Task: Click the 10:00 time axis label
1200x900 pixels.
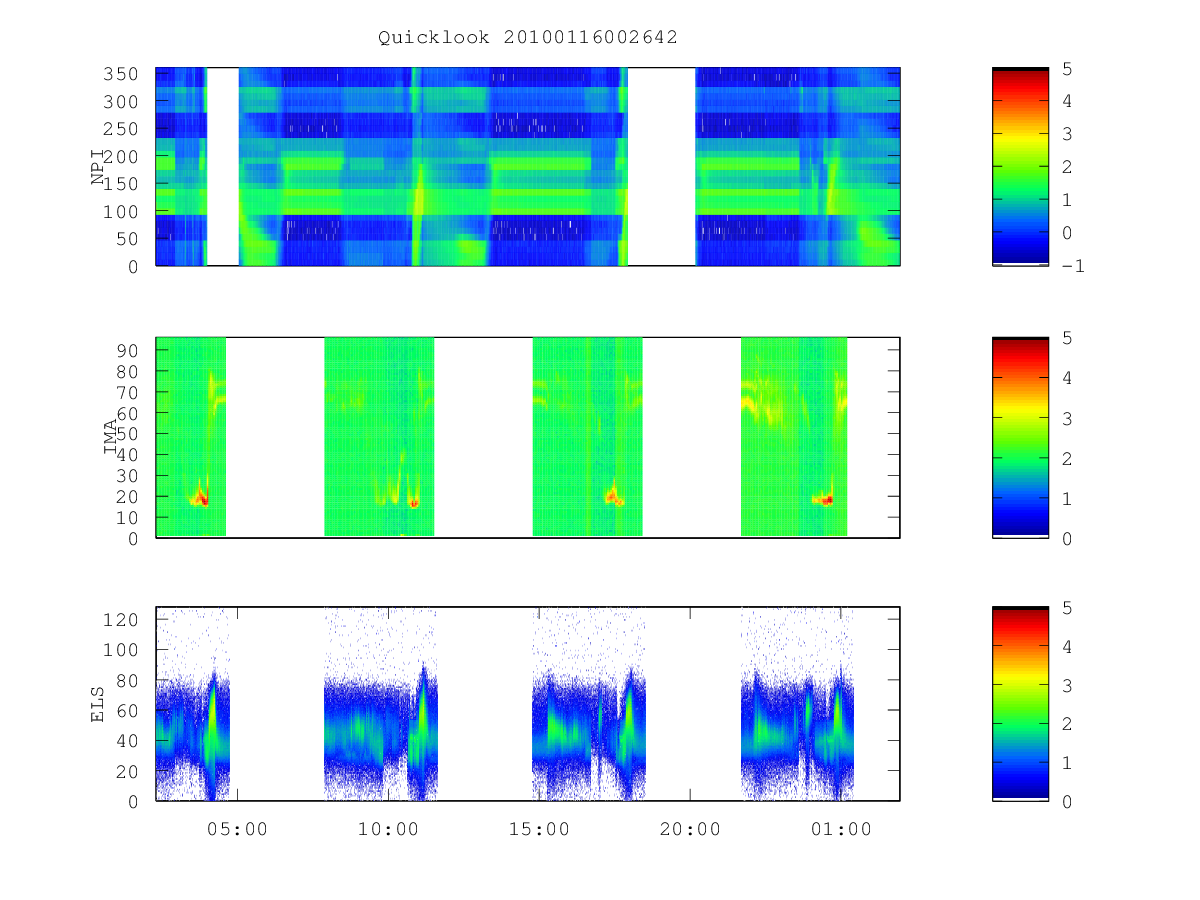Action: coord(388,829)
